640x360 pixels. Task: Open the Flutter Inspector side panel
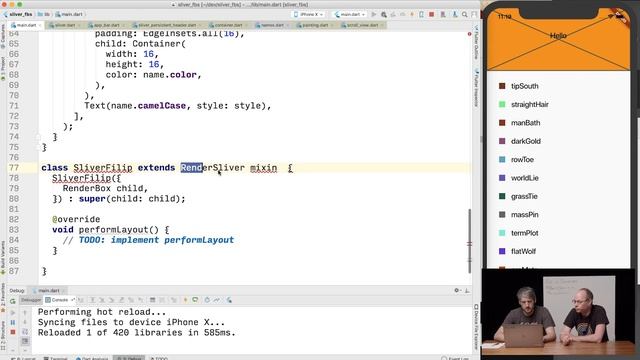(476, 88)
